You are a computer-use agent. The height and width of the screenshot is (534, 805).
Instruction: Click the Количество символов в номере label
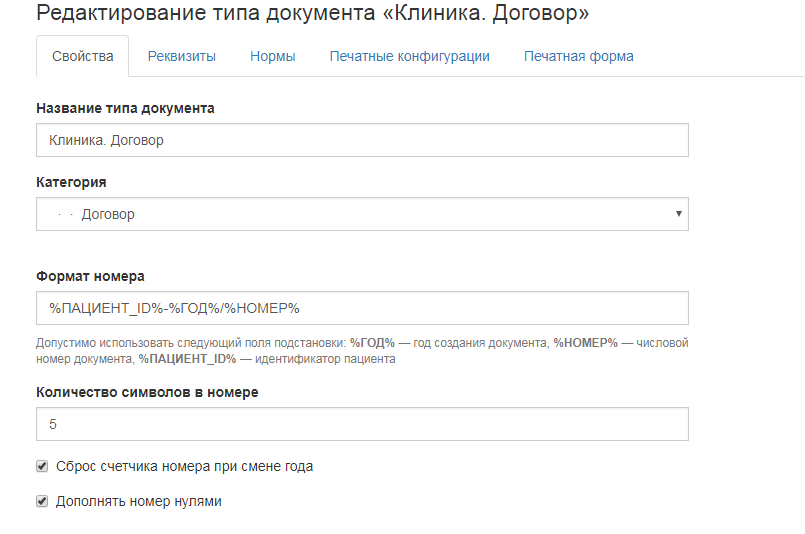pos(147,392)
